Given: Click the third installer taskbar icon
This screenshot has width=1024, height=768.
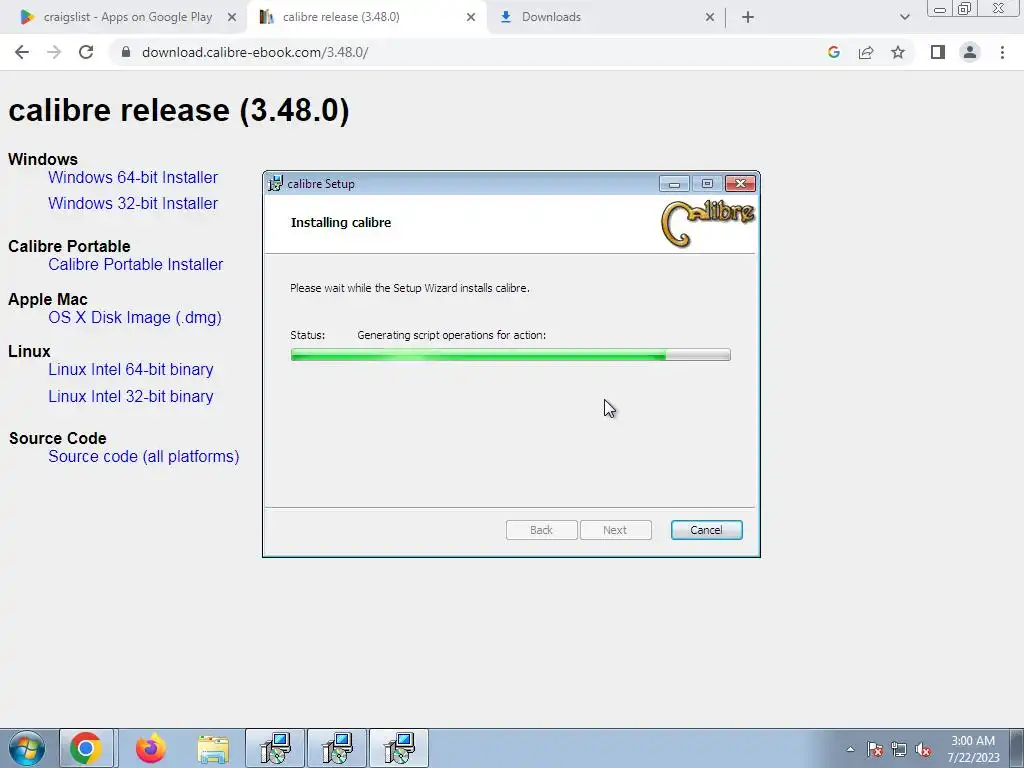Looking at the screenshot, I should point(399,748).
